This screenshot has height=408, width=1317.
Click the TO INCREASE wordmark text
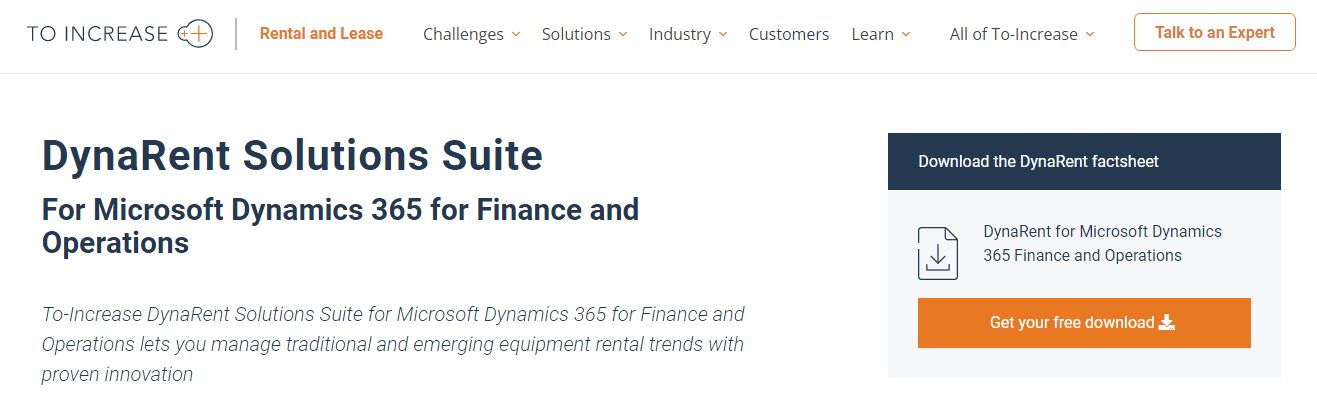[98, 34]
